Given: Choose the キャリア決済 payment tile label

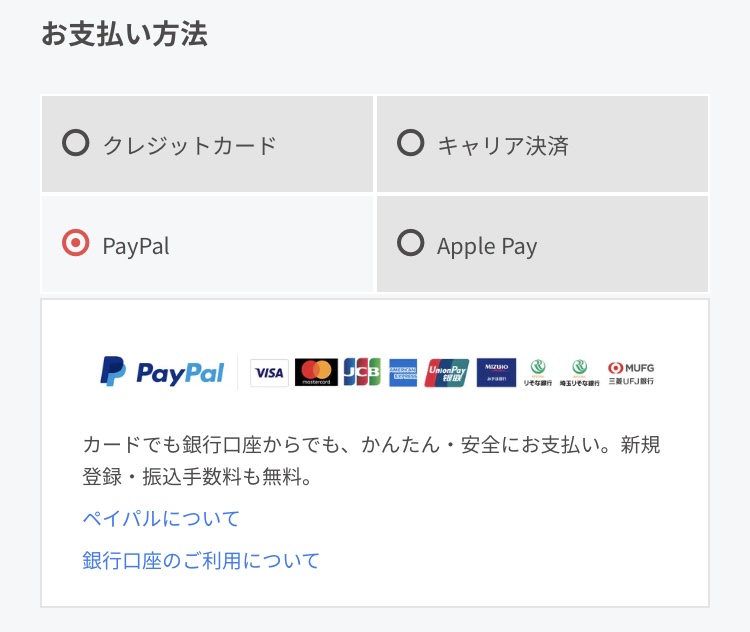Looking at the screenshot, I should [503, 145].
